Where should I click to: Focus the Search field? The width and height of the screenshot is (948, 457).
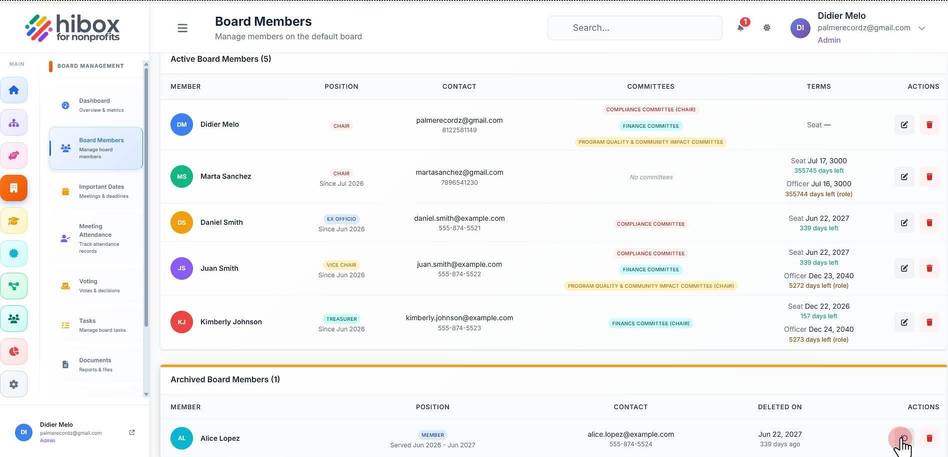pyautogui.click(x=635, y=28)
